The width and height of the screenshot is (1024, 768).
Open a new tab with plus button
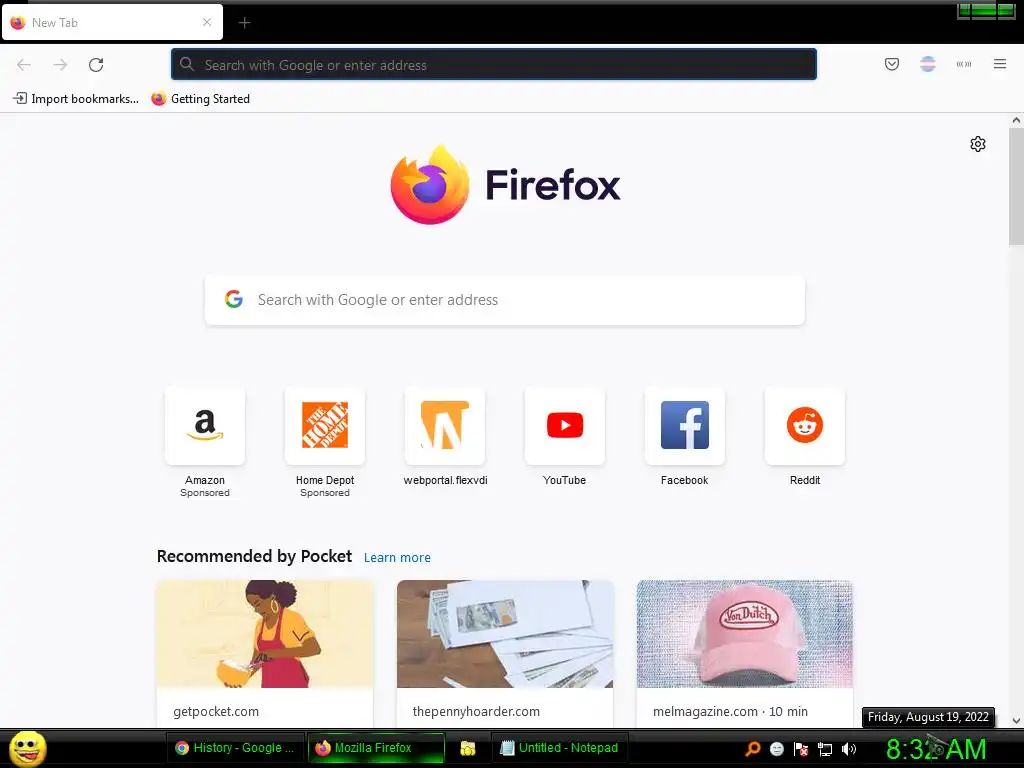[244, 23]
